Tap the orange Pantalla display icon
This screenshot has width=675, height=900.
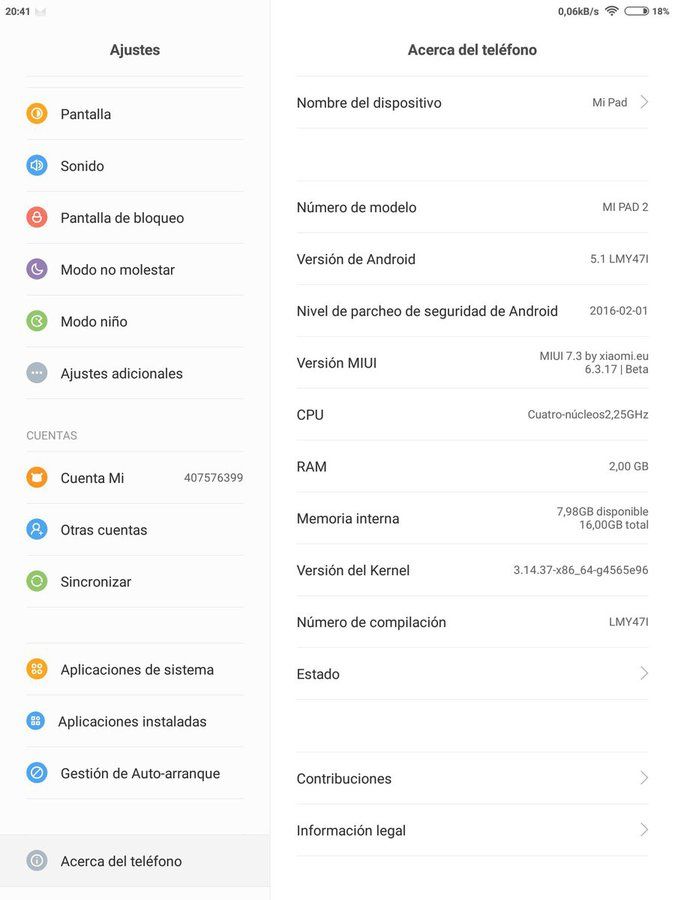[37, 114]
